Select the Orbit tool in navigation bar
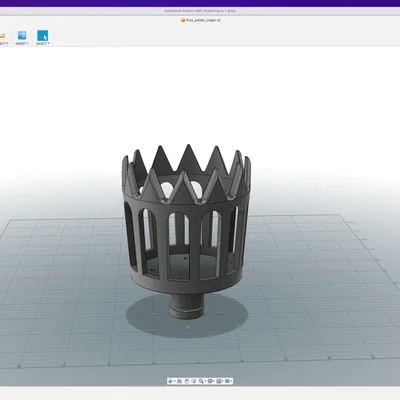400x400 pixels. pos(170,381)
